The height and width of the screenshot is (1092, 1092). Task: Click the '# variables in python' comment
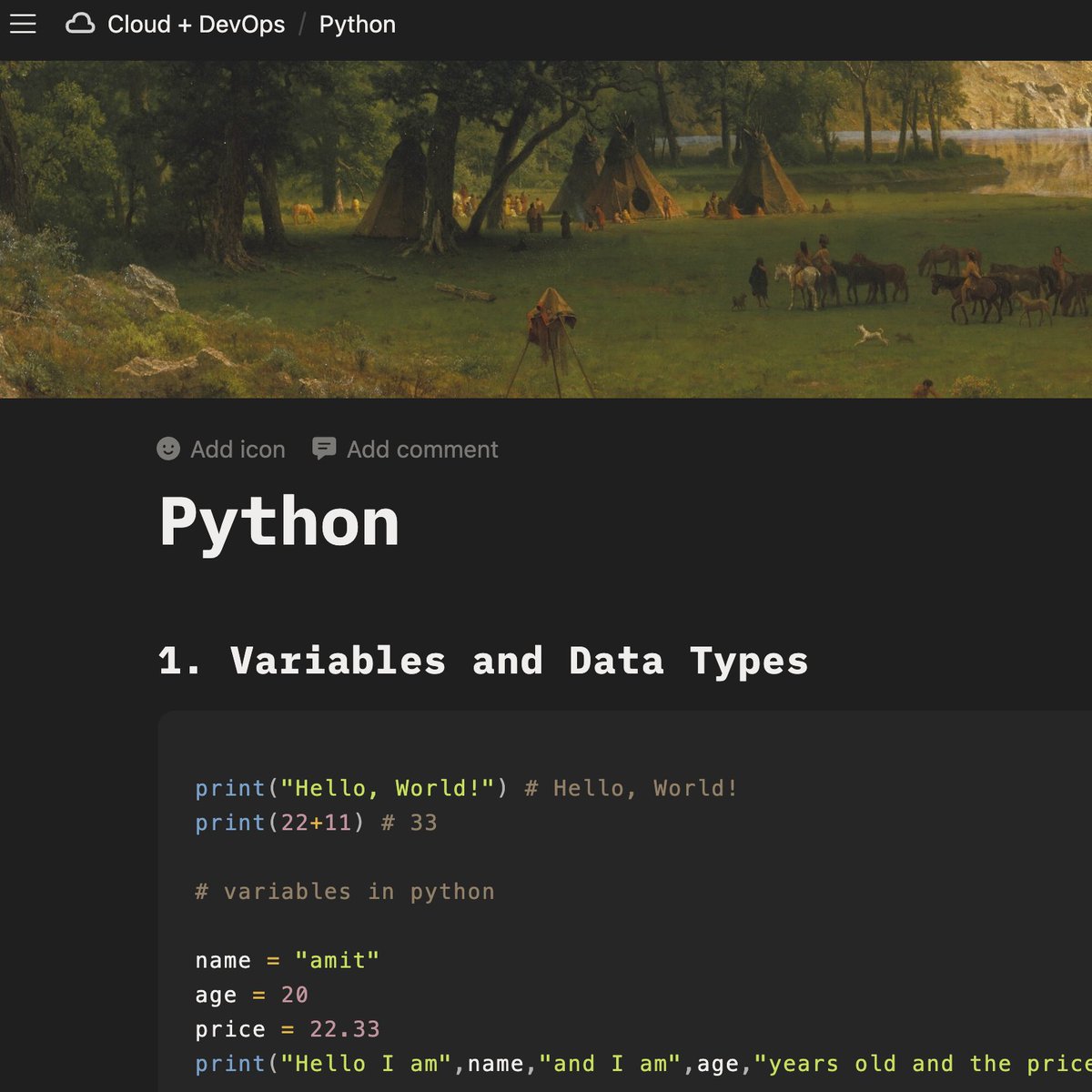tap(345, 892)
